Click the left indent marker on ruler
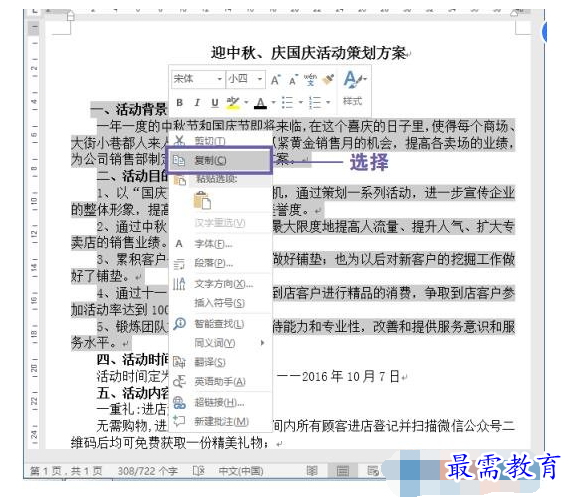This screenshot has width=569, height=498. pos(70,15)
